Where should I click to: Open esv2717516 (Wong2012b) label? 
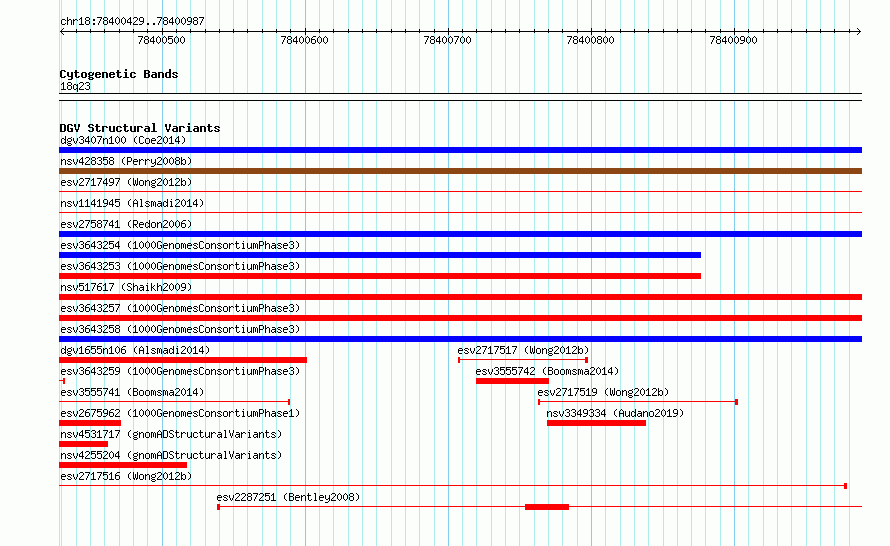point(126,476)
